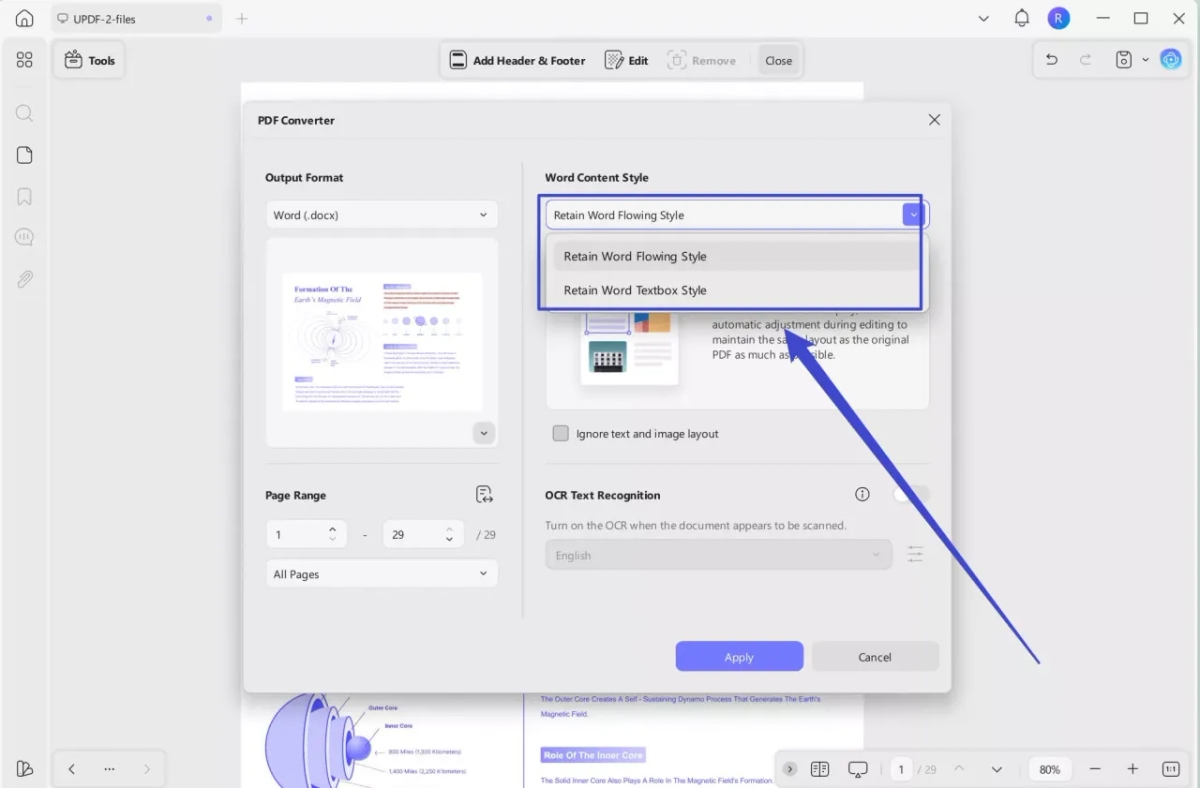Click the undo arrow icon
The image size is (1200, 788).
click(1051, 60)
